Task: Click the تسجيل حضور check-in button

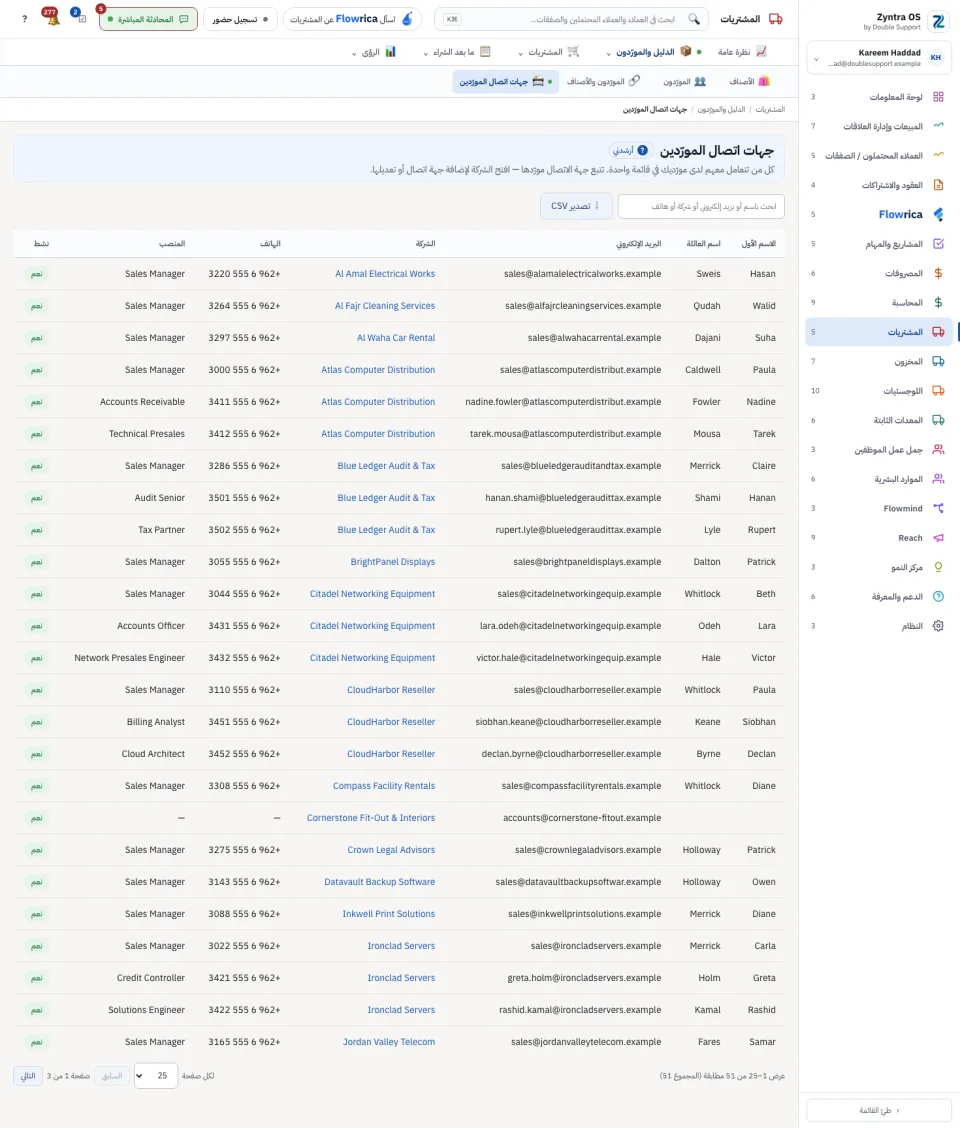Action: click(240, 19)
